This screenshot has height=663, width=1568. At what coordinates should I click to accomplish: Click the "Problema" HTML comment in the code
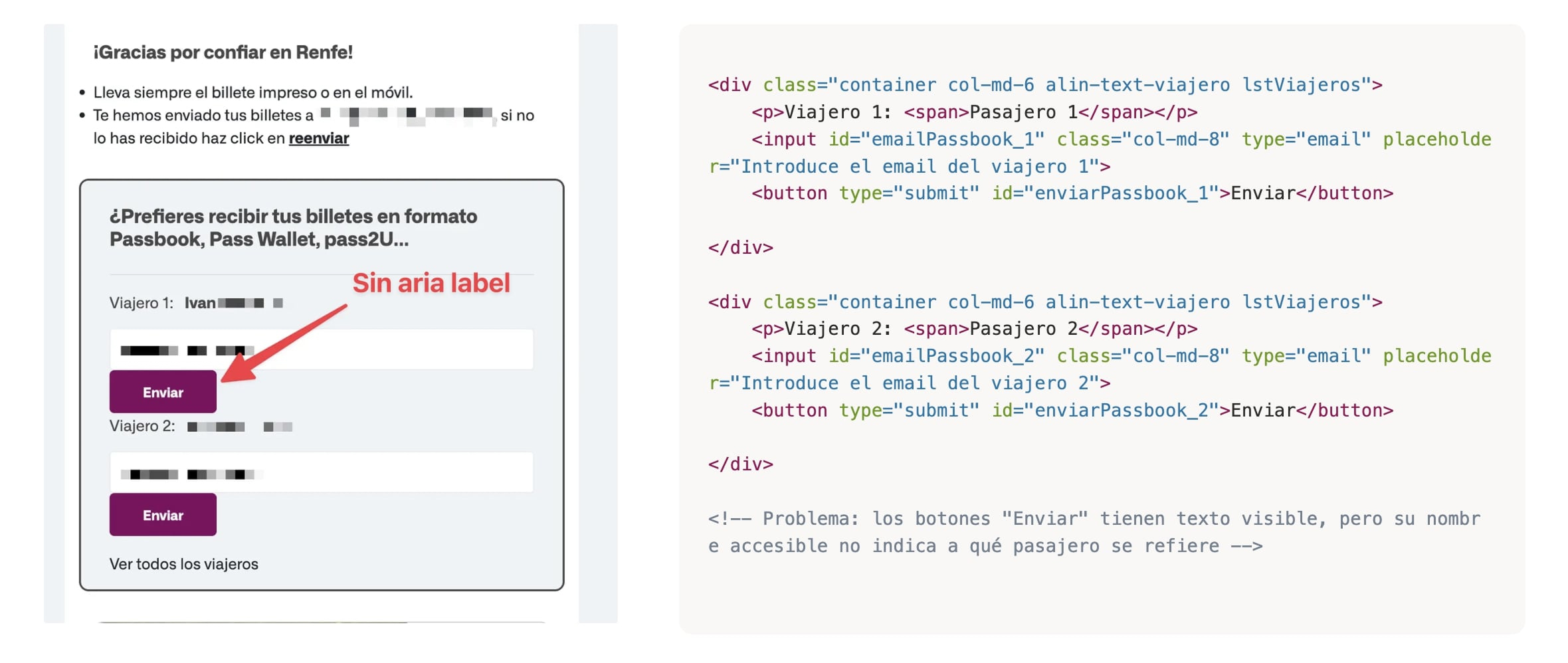(1094, 532)
